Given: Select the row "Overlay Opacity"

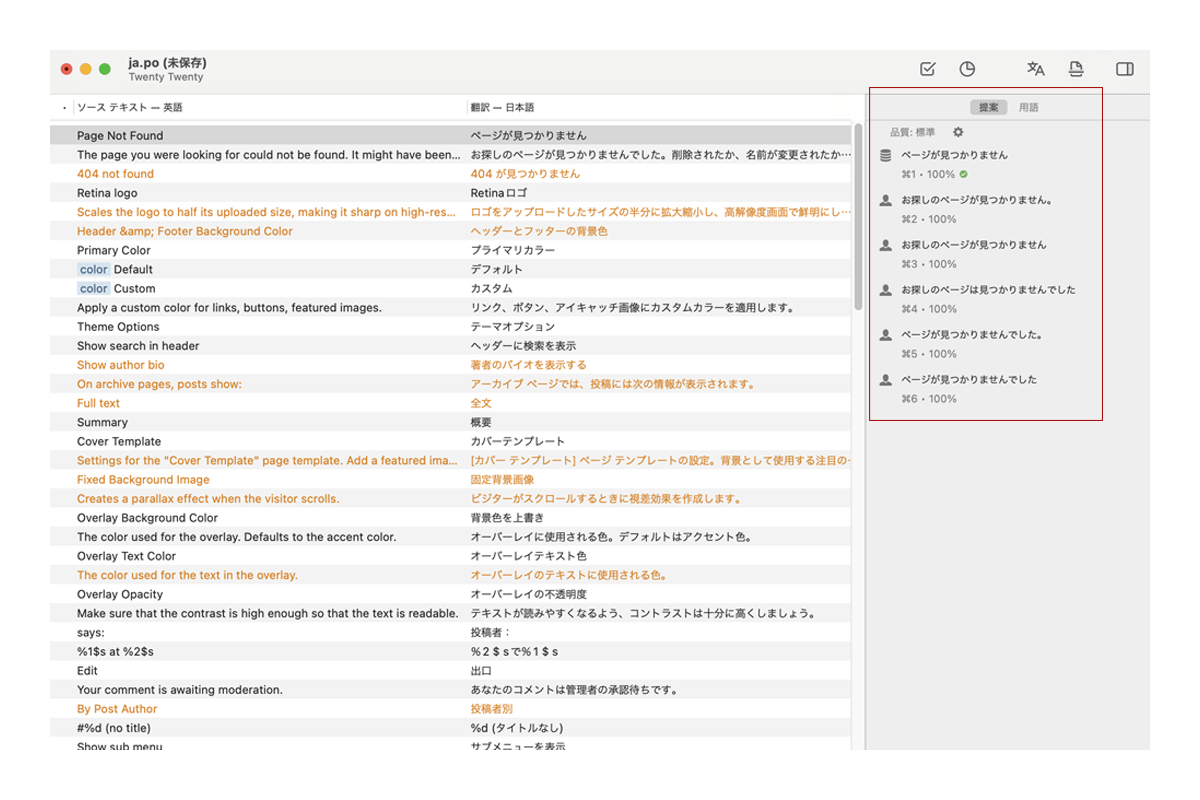Looking at the screenshot, I should pos(451,594).
